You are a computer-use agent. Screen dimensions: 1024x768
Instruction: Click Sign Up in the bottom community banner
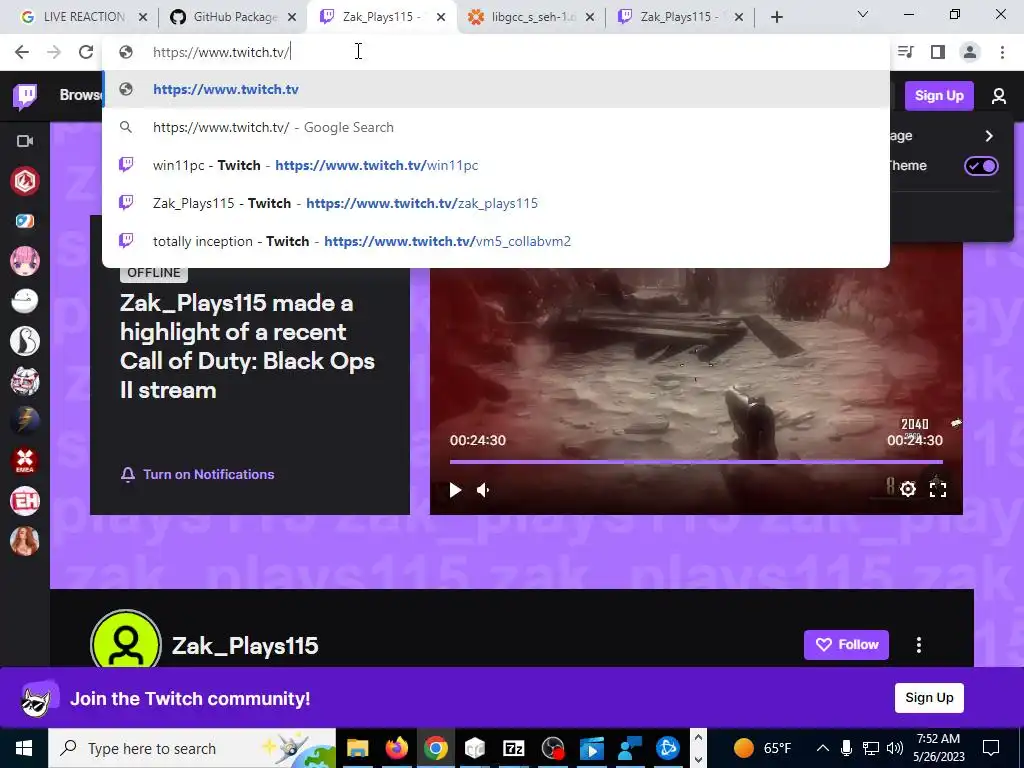pyautogui.click(x=929, y=697)
